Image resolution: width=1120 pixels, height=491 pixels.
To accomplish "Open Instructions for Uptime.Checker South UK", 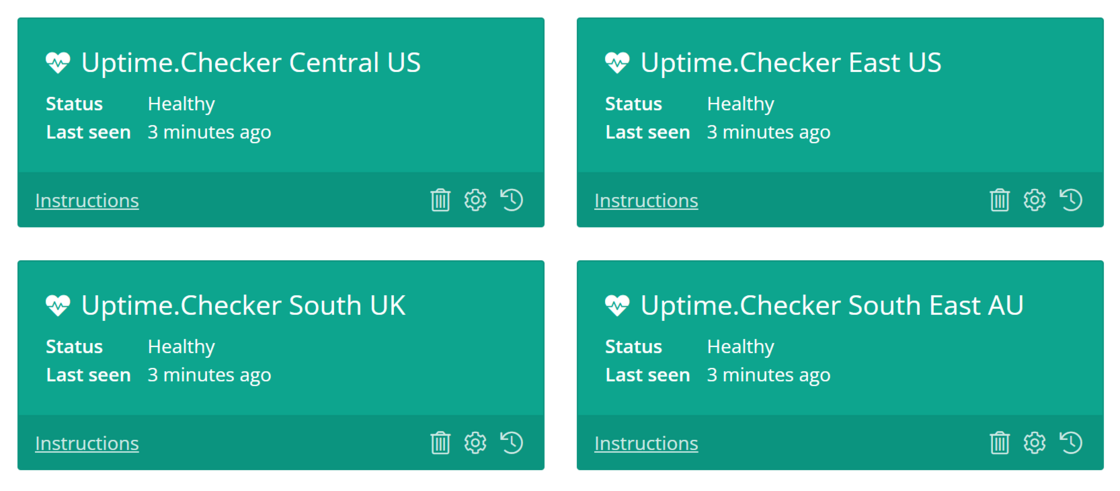I will [87, 444].
